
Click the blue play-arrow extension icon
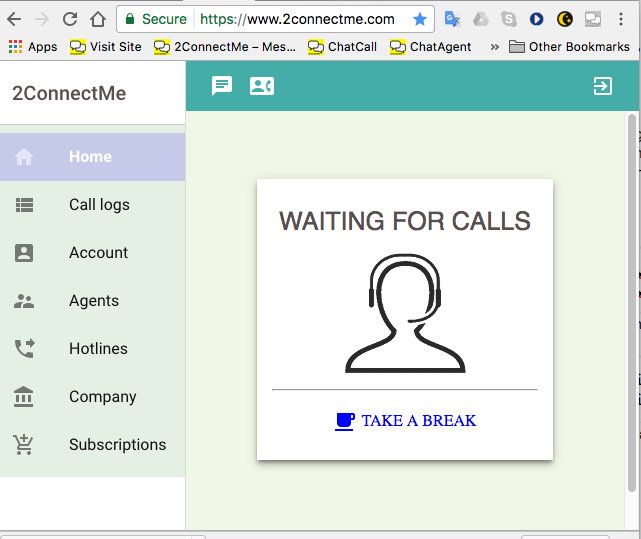pyautogui.click(x=537, y=19)
